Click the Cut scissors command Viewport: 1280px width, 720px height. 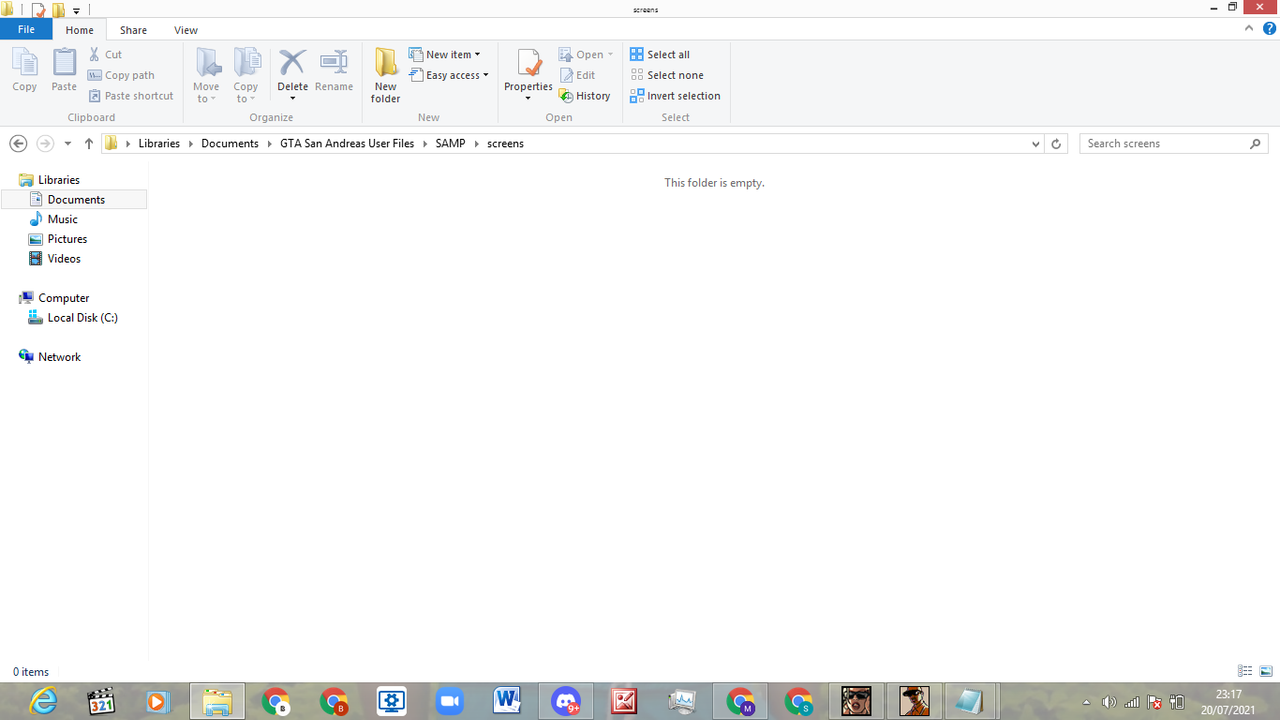(105, 55)
